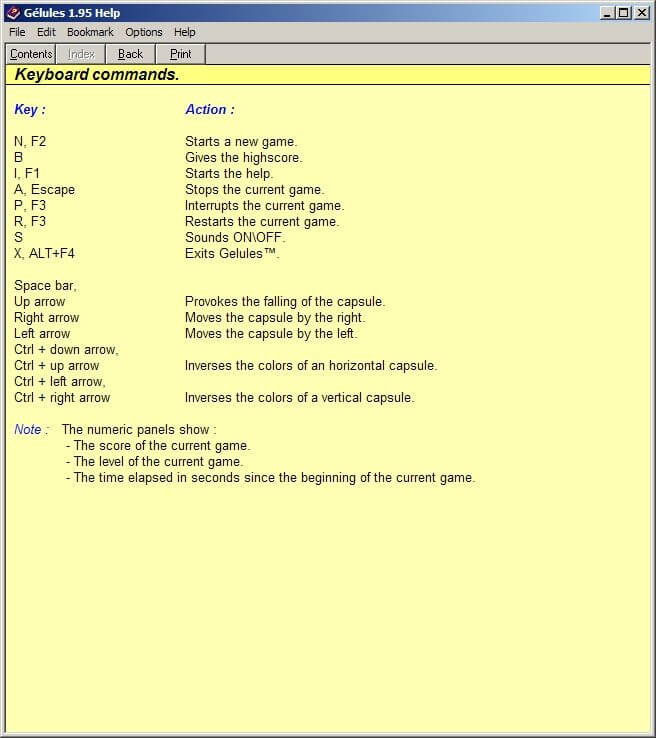Click the 'Ctrl + right arrow' entry
Viewport: 656px width, 738px height.
62,397
